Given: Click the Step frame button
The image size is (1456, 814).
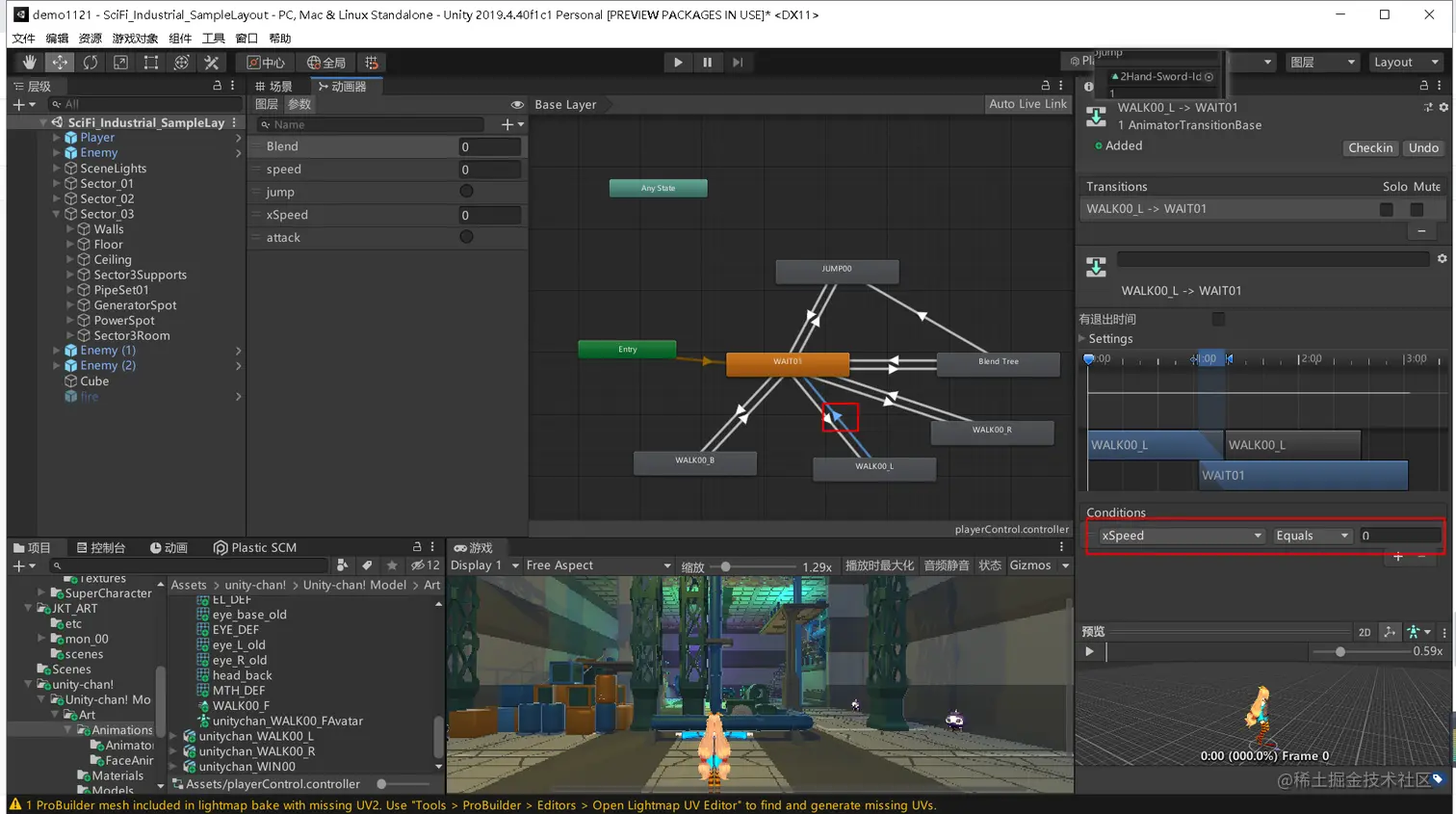Looking at the screenshot, I should click(738, 63).
